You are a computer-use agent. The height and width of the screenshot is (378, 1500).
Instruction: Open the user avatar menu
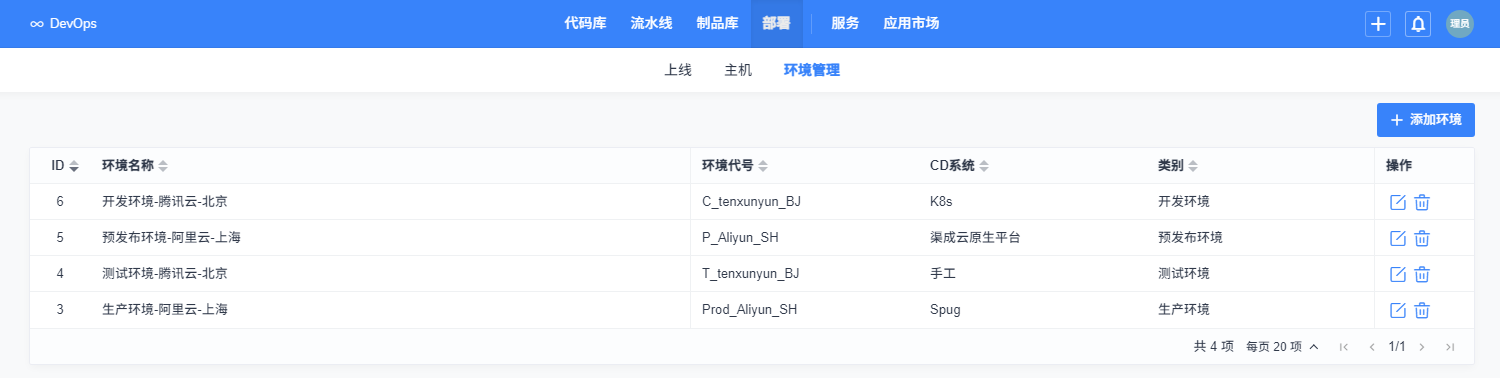click(x=1460, y=24)
